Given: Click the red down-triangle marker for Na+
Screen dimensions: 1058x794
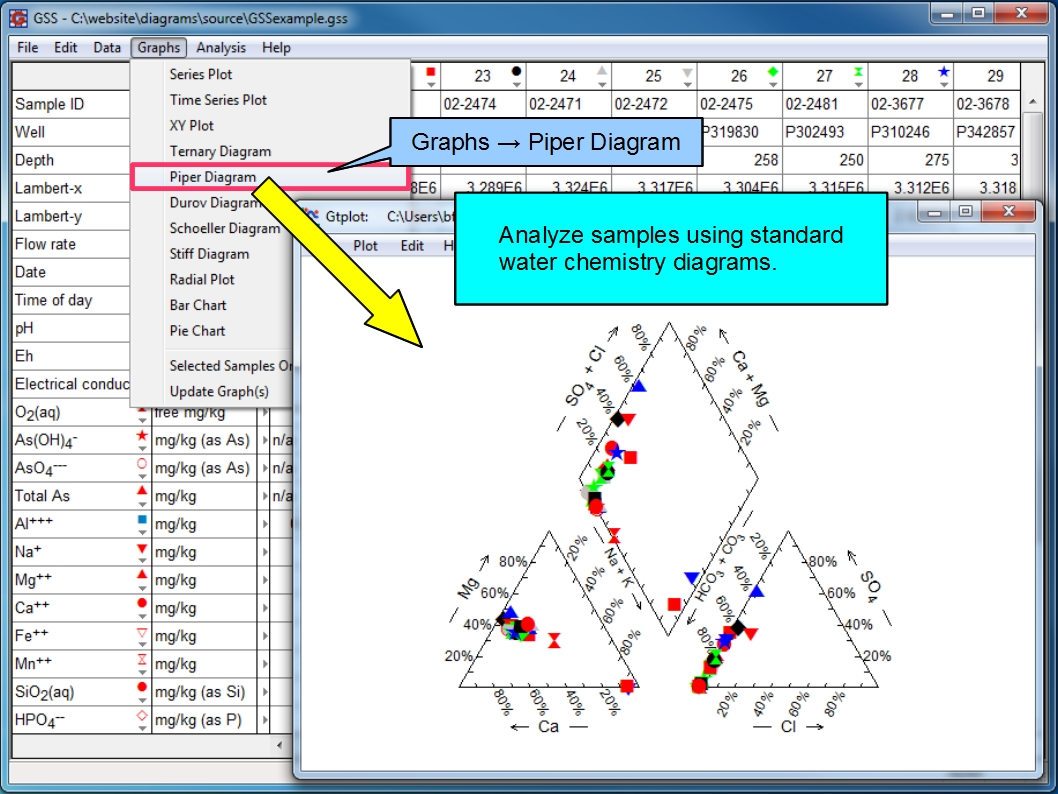Looking at the screenshot, I should coord(142,548).
